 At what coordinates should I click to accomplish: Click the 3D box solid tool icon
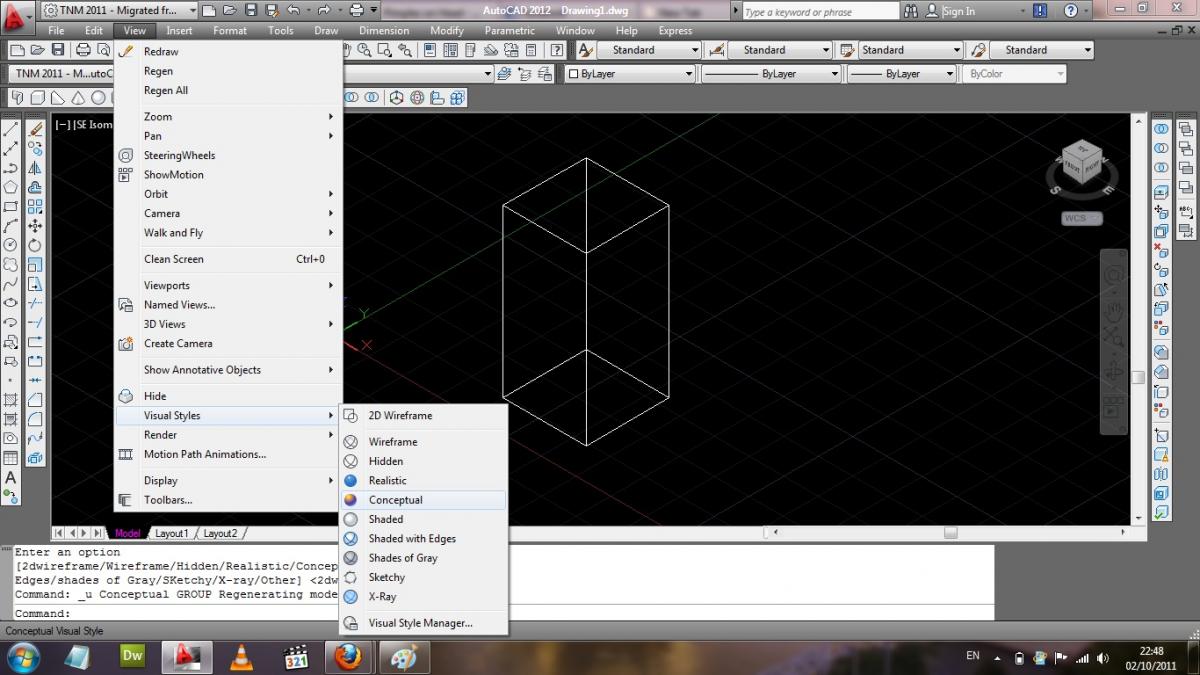pos(37,98)
